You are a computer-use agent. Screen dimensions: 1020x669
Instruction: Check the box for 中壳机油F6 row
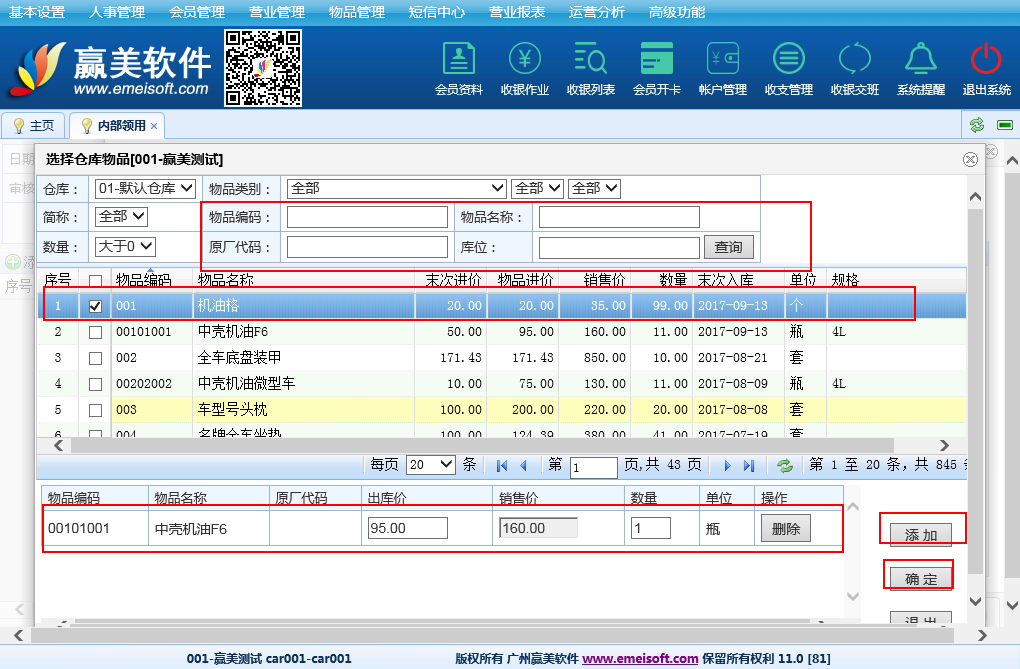pyautogui.click(x=96, y=332)
